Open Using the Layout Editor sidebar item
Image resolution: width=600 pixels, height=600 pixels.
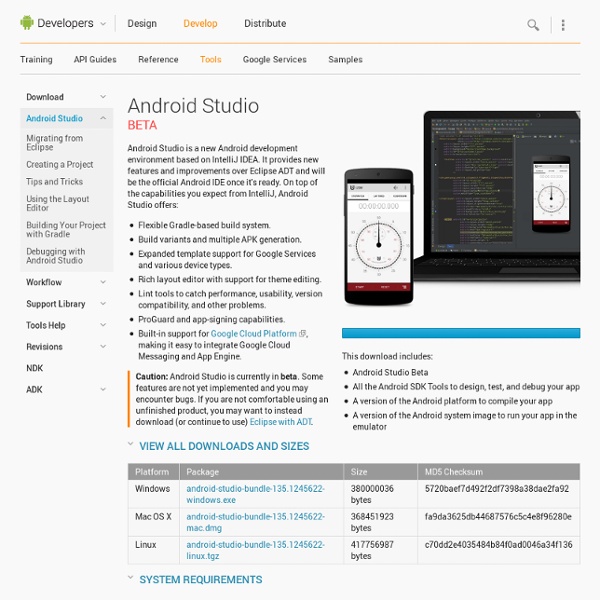[58, 203]
